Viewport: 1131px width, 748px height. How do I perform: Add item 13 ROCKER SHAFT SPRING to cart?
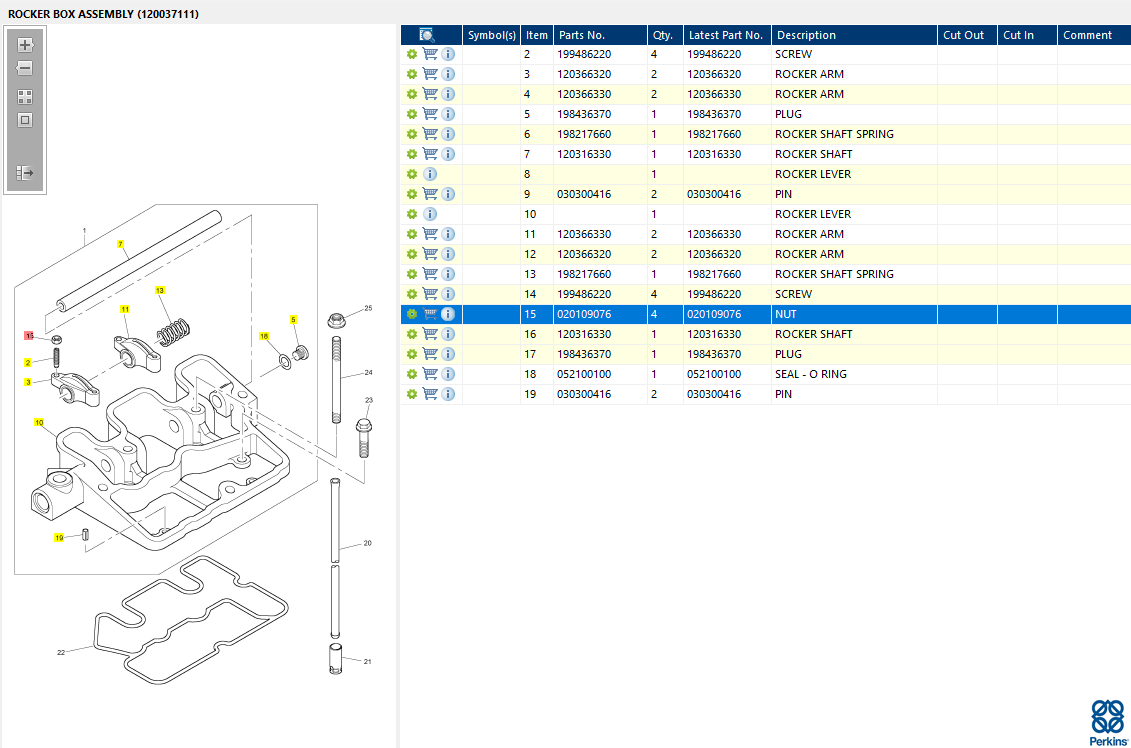[430, 274]
